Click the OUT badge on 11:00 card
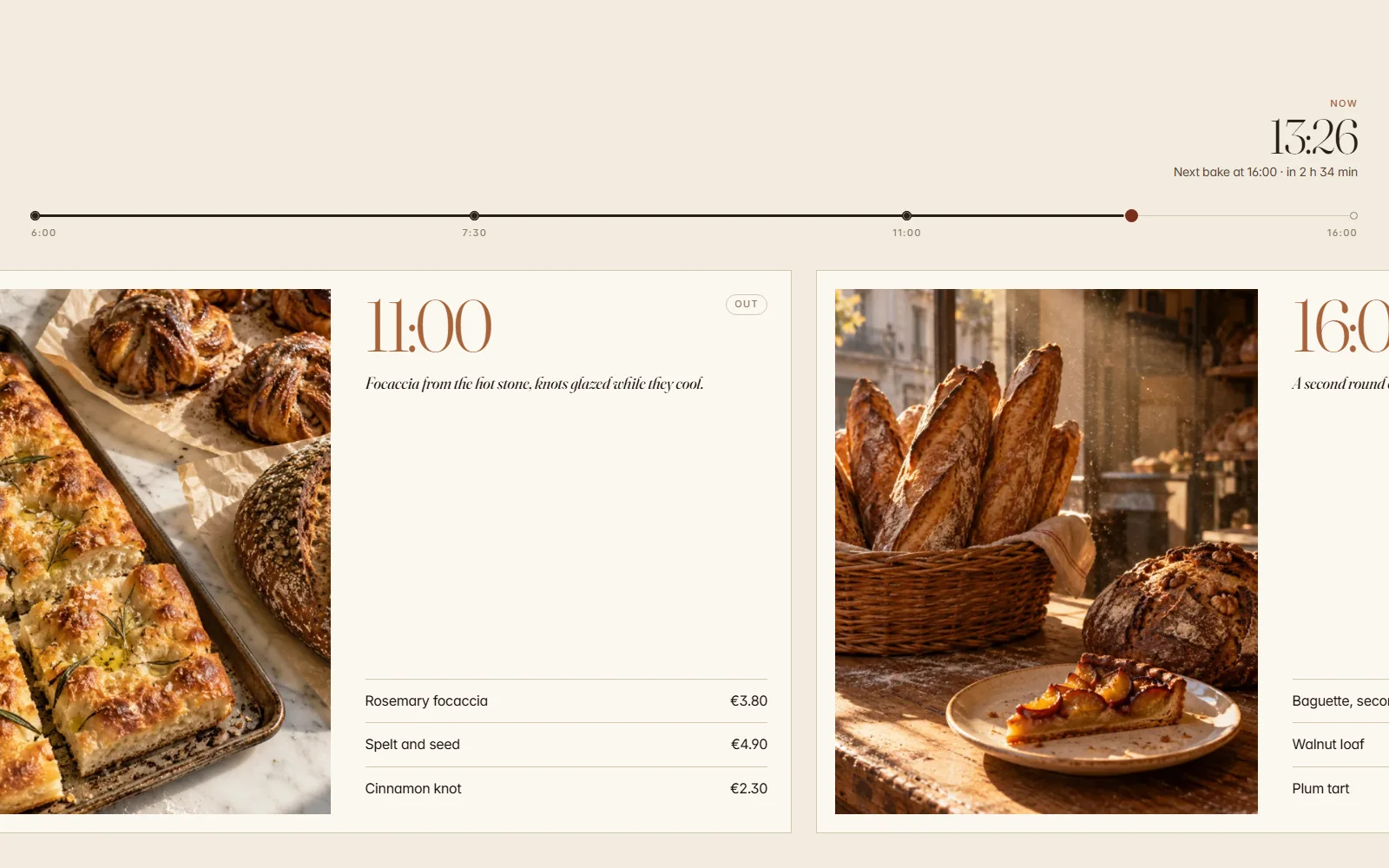This screenshot has width=1389, height=868. point(747,304)
